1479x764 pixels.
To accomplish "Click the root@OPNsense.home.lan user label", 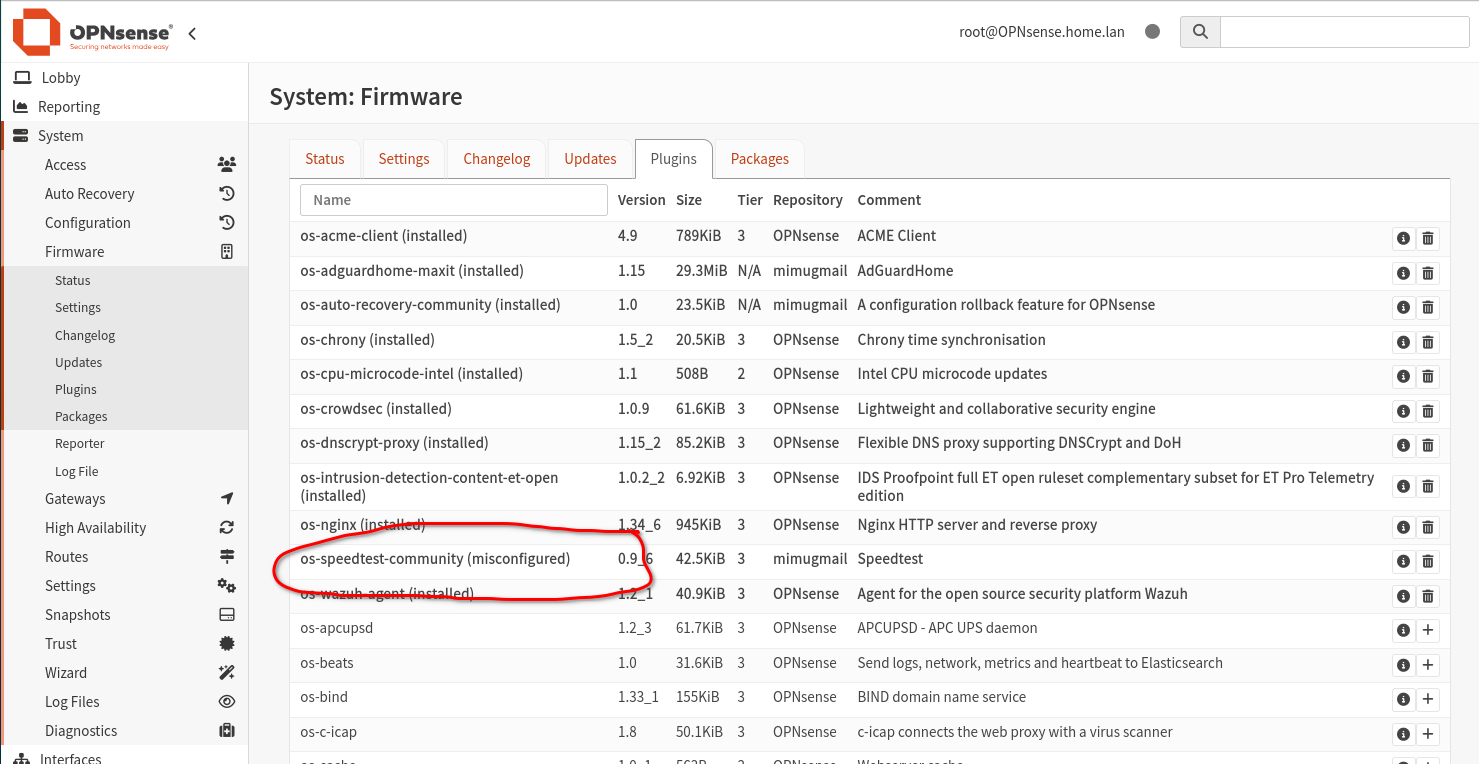I will [1042, 32].
